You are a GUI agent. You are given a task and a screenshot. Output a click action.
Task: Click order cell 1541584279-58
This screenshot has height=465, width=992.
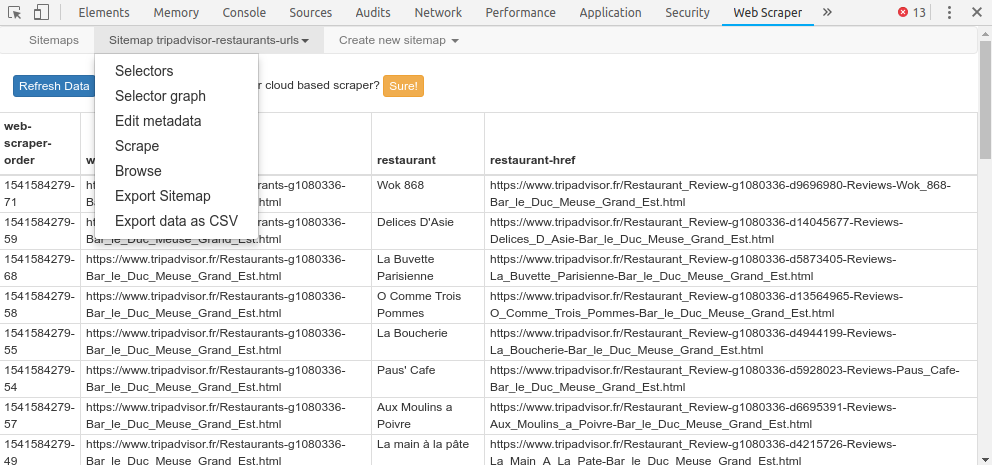[x=40, y=305]
